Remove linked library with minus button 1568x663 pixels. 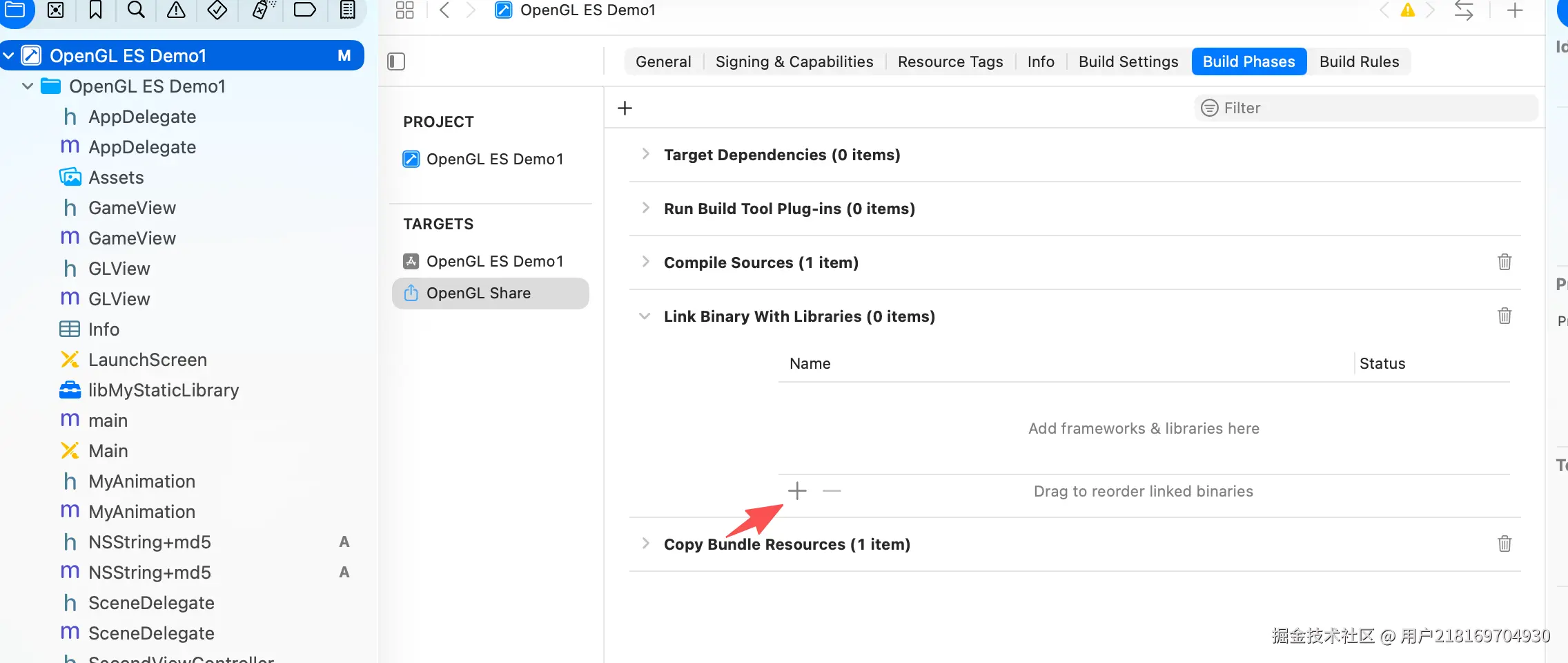click(x=832, y=491)
